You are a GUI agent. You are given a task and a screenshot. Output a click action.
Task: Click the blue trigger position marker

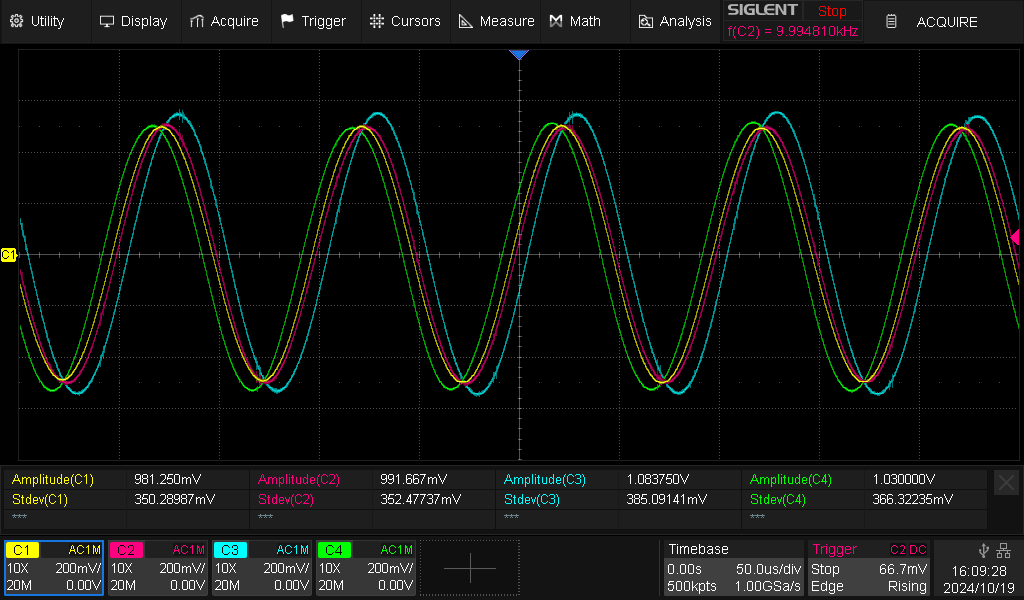pyautogui.click(x=519, y=54)
